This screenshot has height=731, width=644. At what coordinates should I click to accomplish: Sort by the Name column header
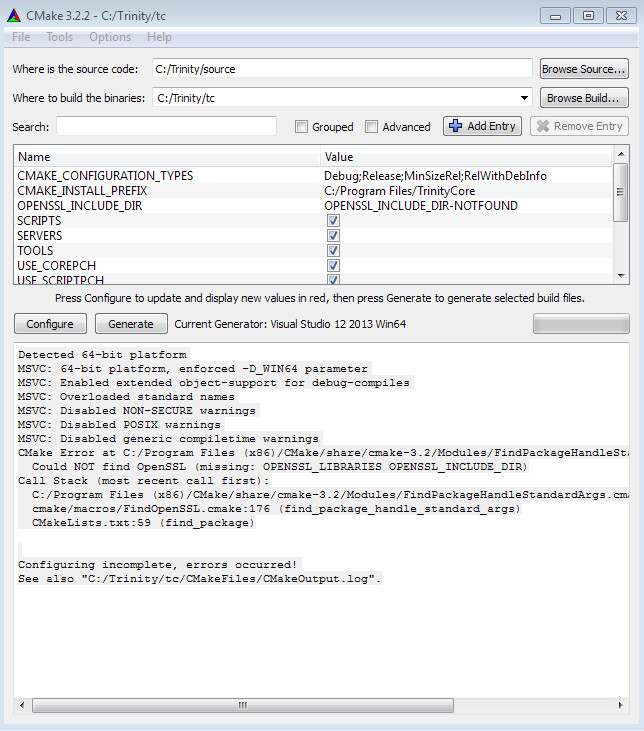tap(167, 157)
